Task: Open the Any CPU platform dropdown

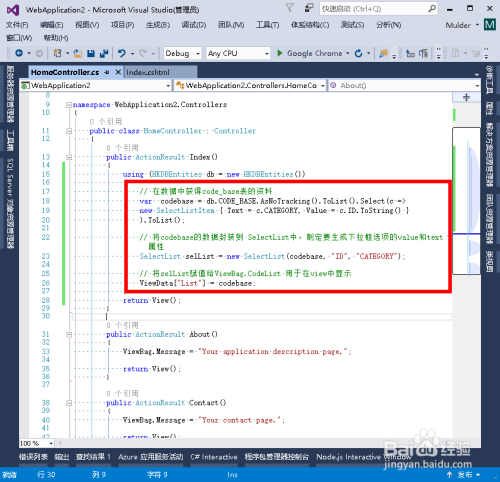Action: tap(238, 53)
